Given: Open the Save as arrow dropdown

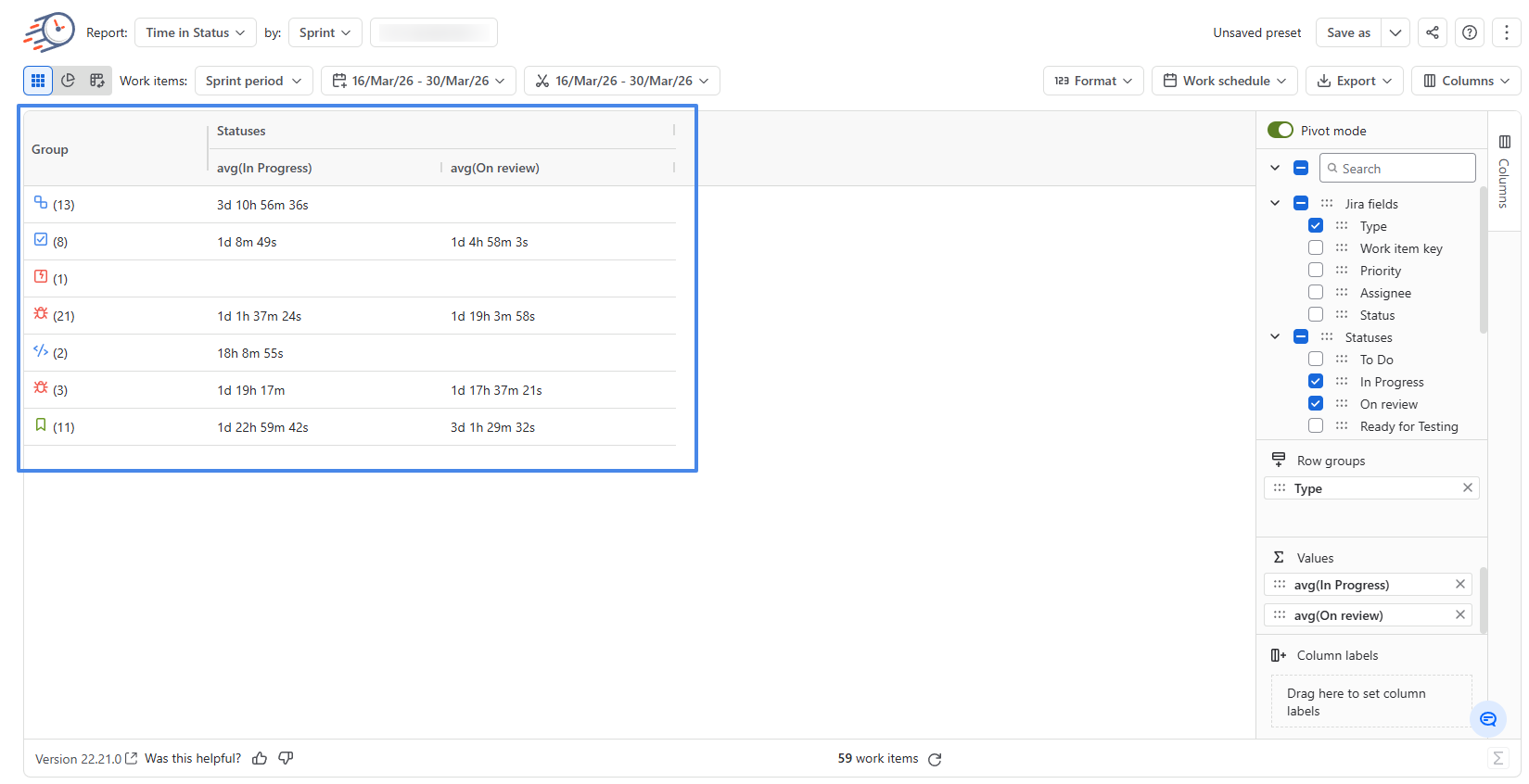Looking at the screenshot, I should coord(1395,32).
